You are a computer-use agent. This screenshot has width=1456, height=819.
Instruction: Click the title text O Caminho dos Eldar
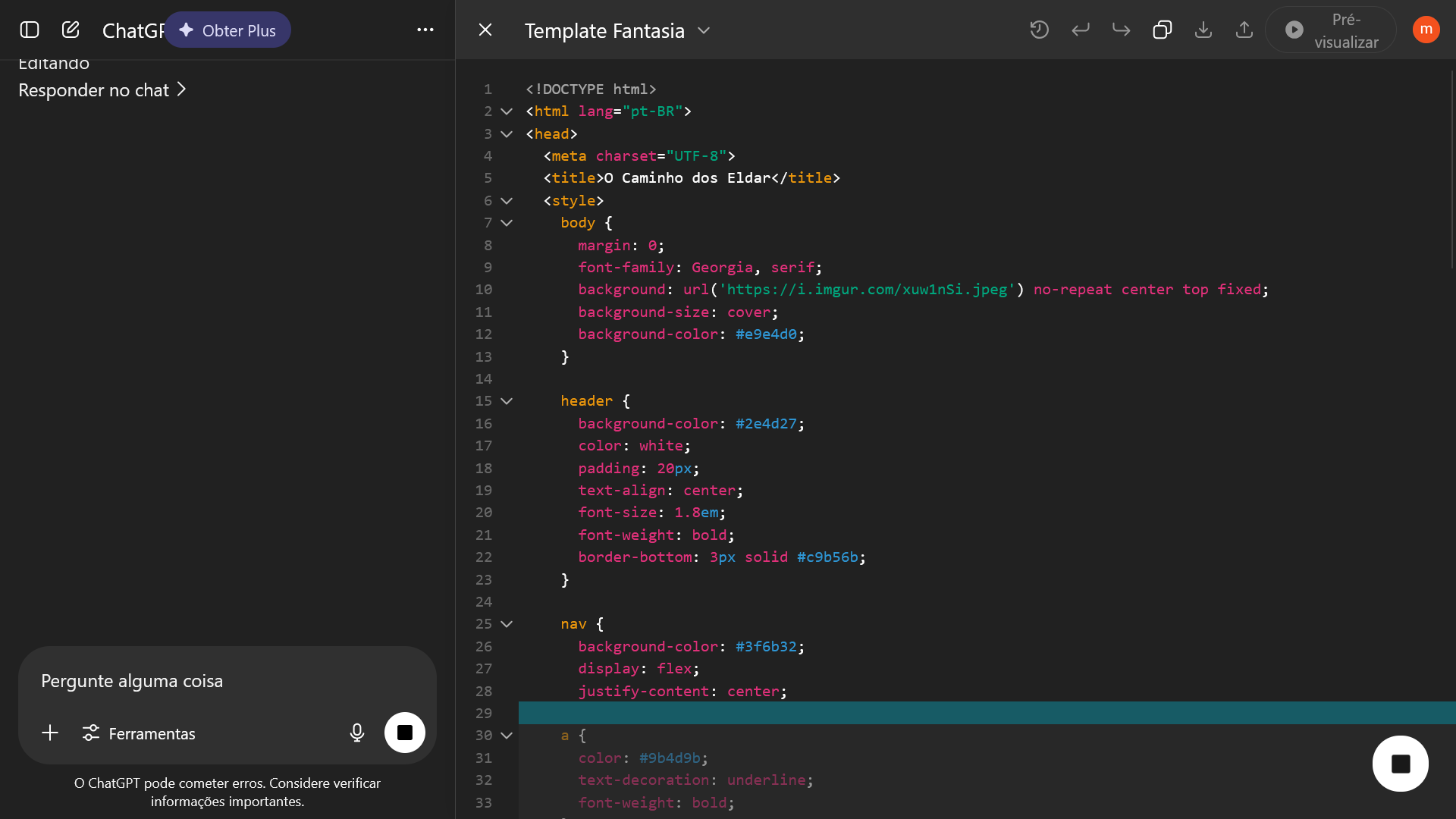point(687,178)
